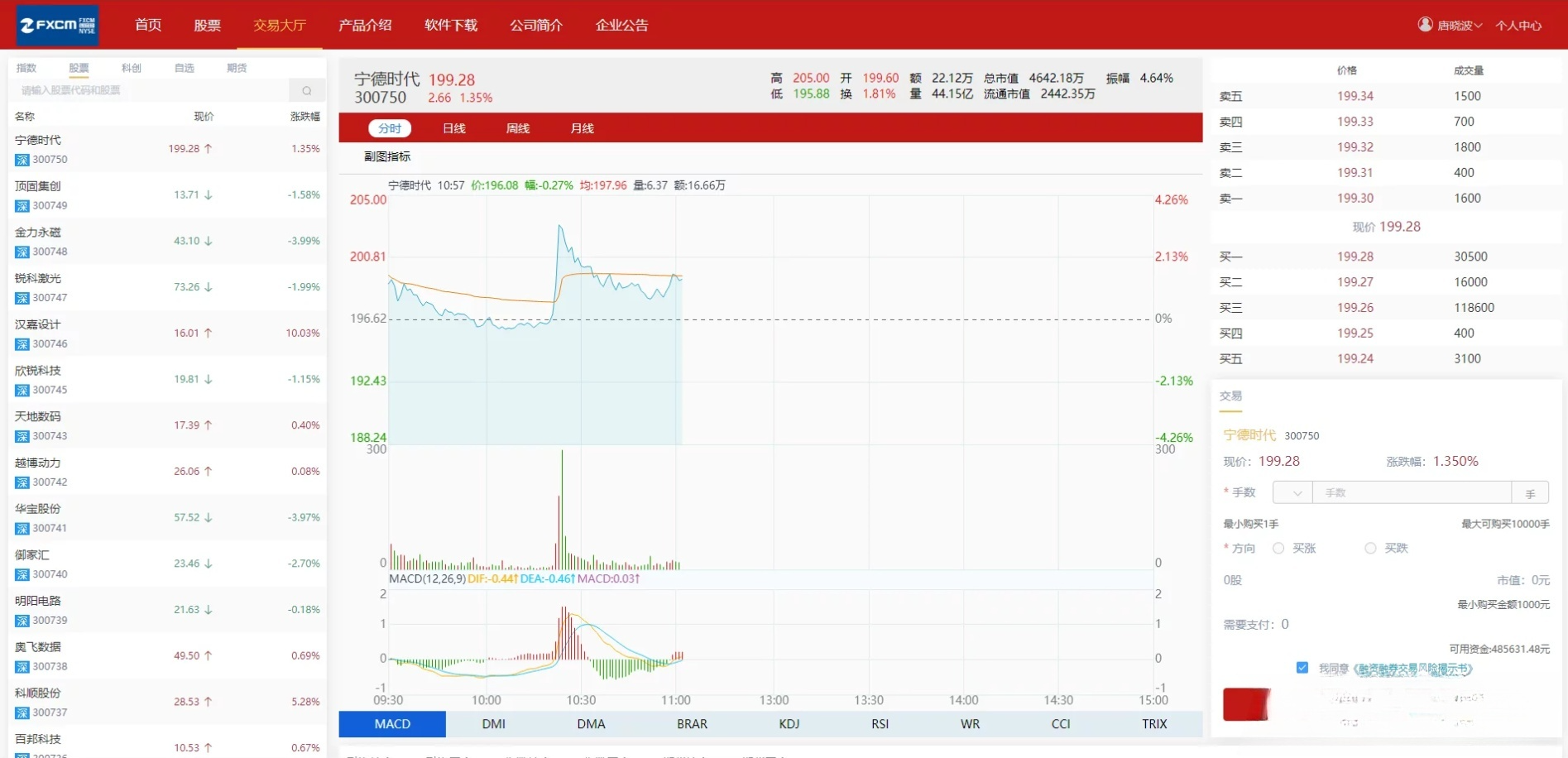Select the 买涨 direction radio button
This screenshot has width=1568, height=758.
tap(1278, 548)
